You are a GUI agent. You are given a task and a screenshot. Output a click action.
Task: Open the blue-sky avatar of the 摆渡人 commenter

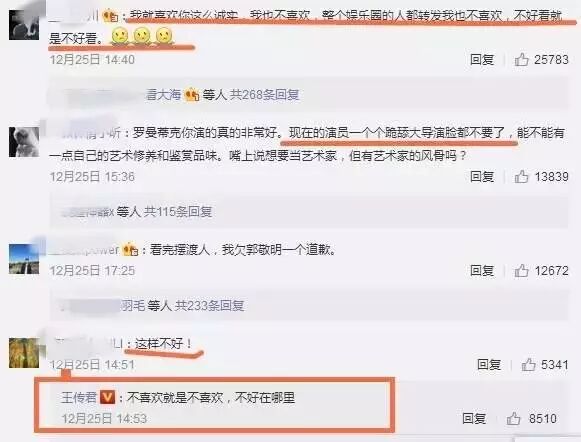(x=24, y=259)
